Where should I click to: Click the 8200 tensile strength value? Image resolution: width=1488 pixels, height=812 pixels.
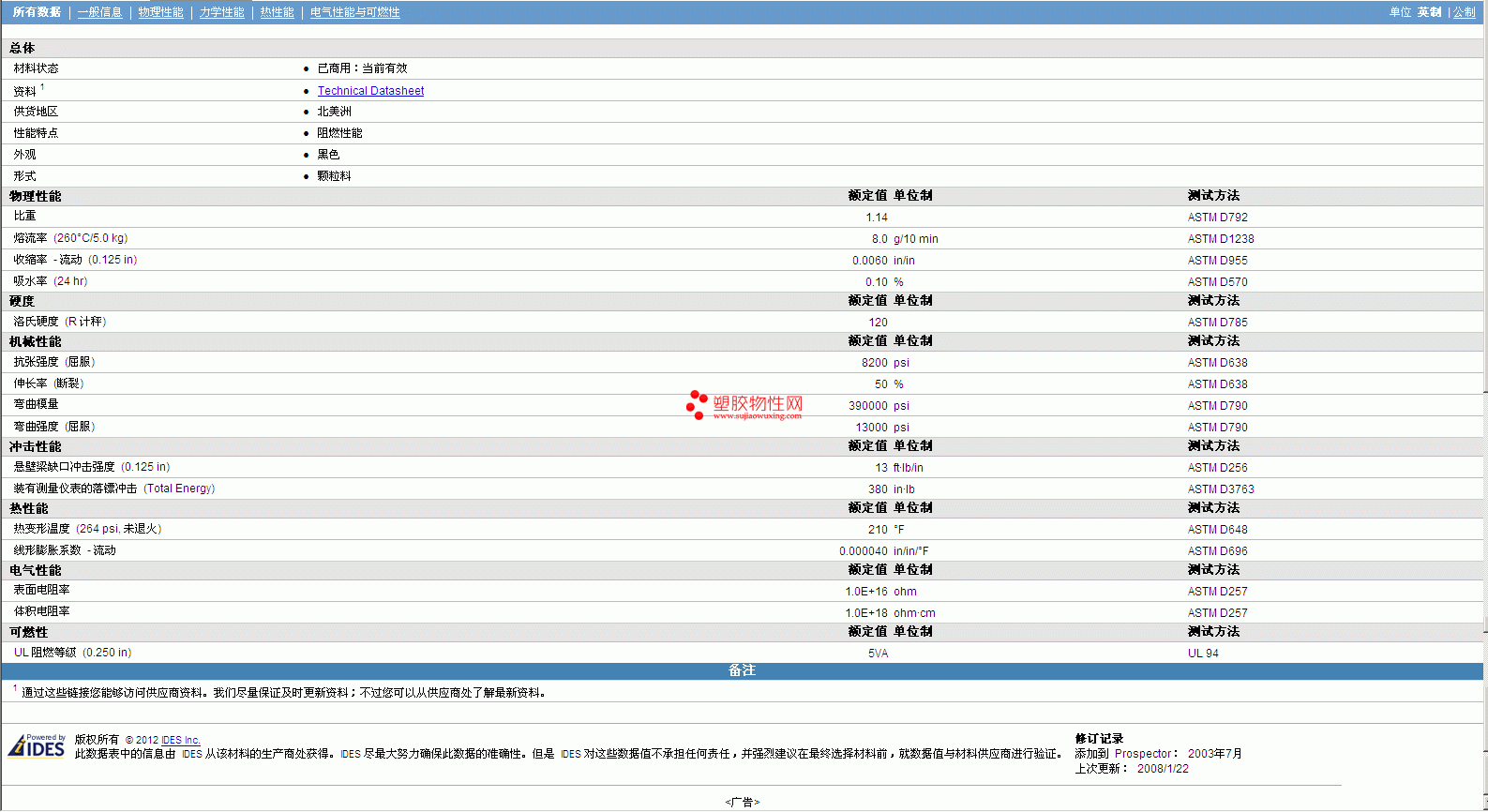(x=875, y=363)
